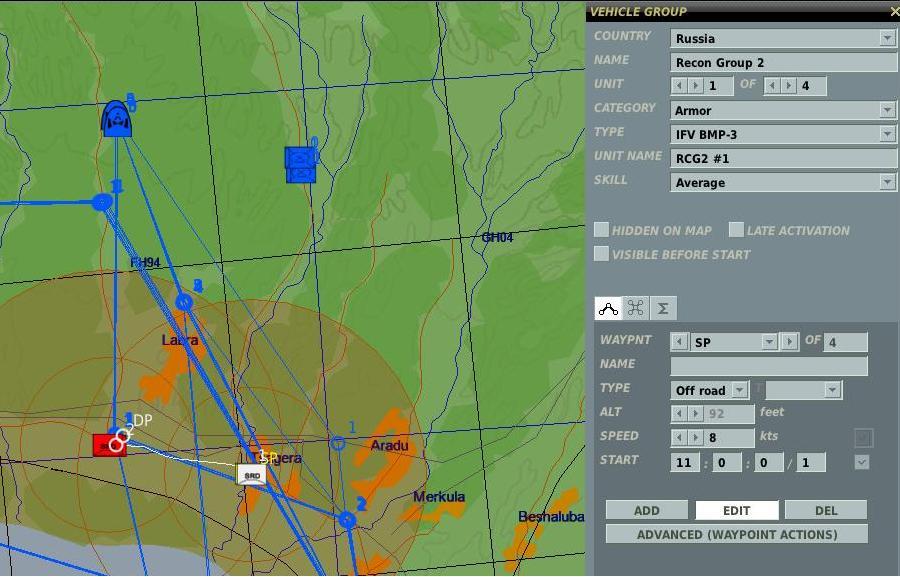Screen dimensions: 900x577
Task: Click the blue waypoint 2 circle near Merkula
Action: 347,520
